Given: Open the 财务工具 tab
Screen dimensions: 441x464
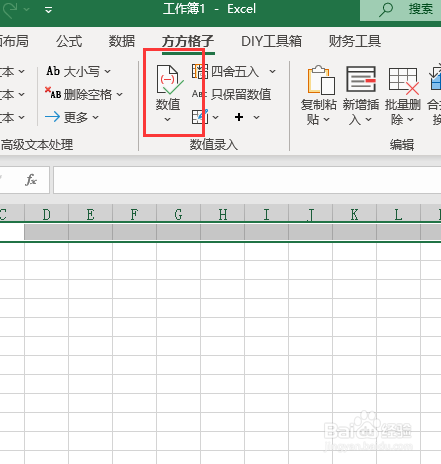Looking at the screenshot, I should (x=355, y=42).
